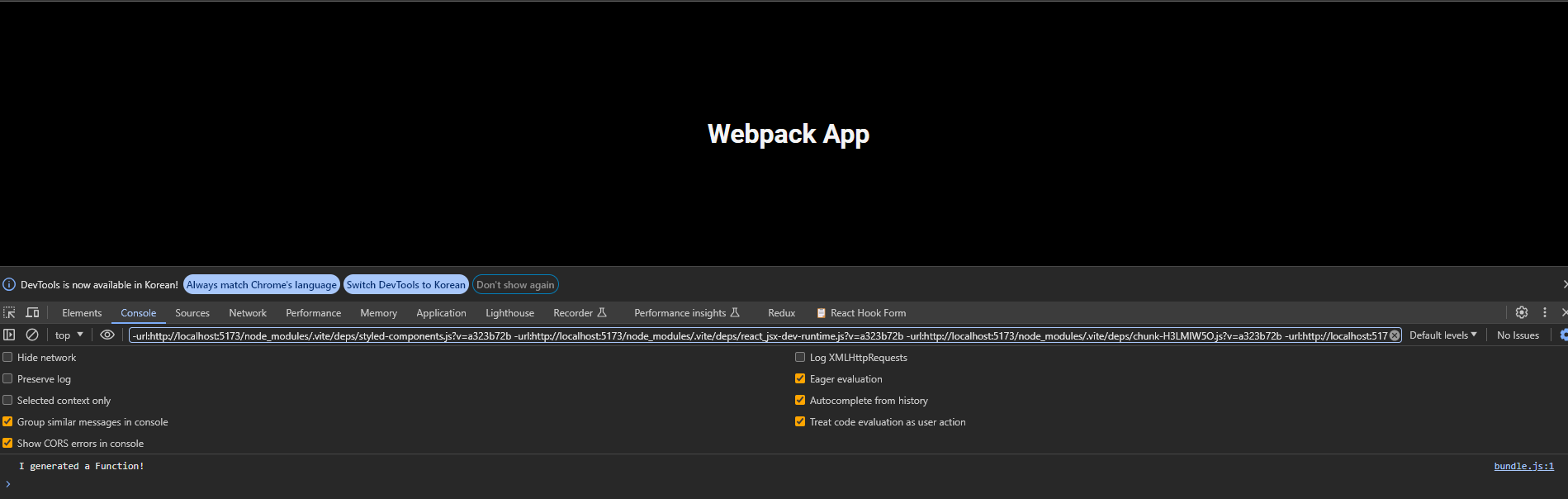The width and height of the screenshot is (1568, 499).
Task: Create live expression with eye icon
Action: [107, 335]
